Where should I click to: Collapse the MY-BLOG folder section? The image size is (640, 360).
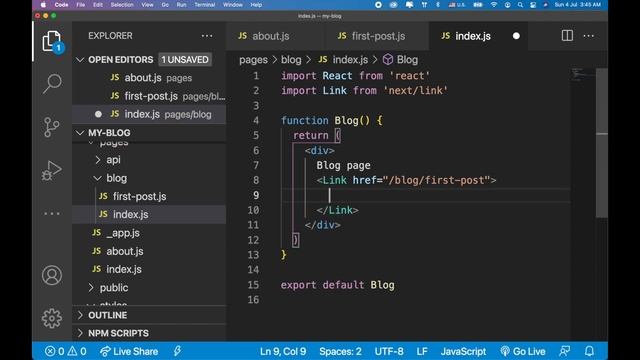80,133
